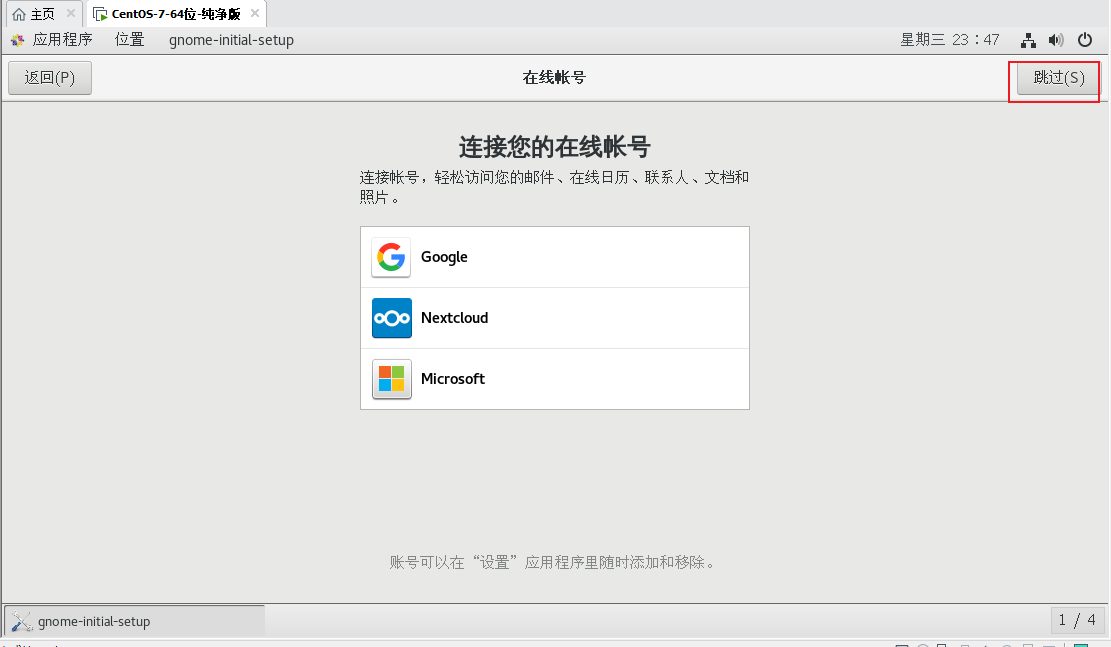Open the power icon in top panel
The width and height of the screenshot is (1111, 647).
point(1085,40)
